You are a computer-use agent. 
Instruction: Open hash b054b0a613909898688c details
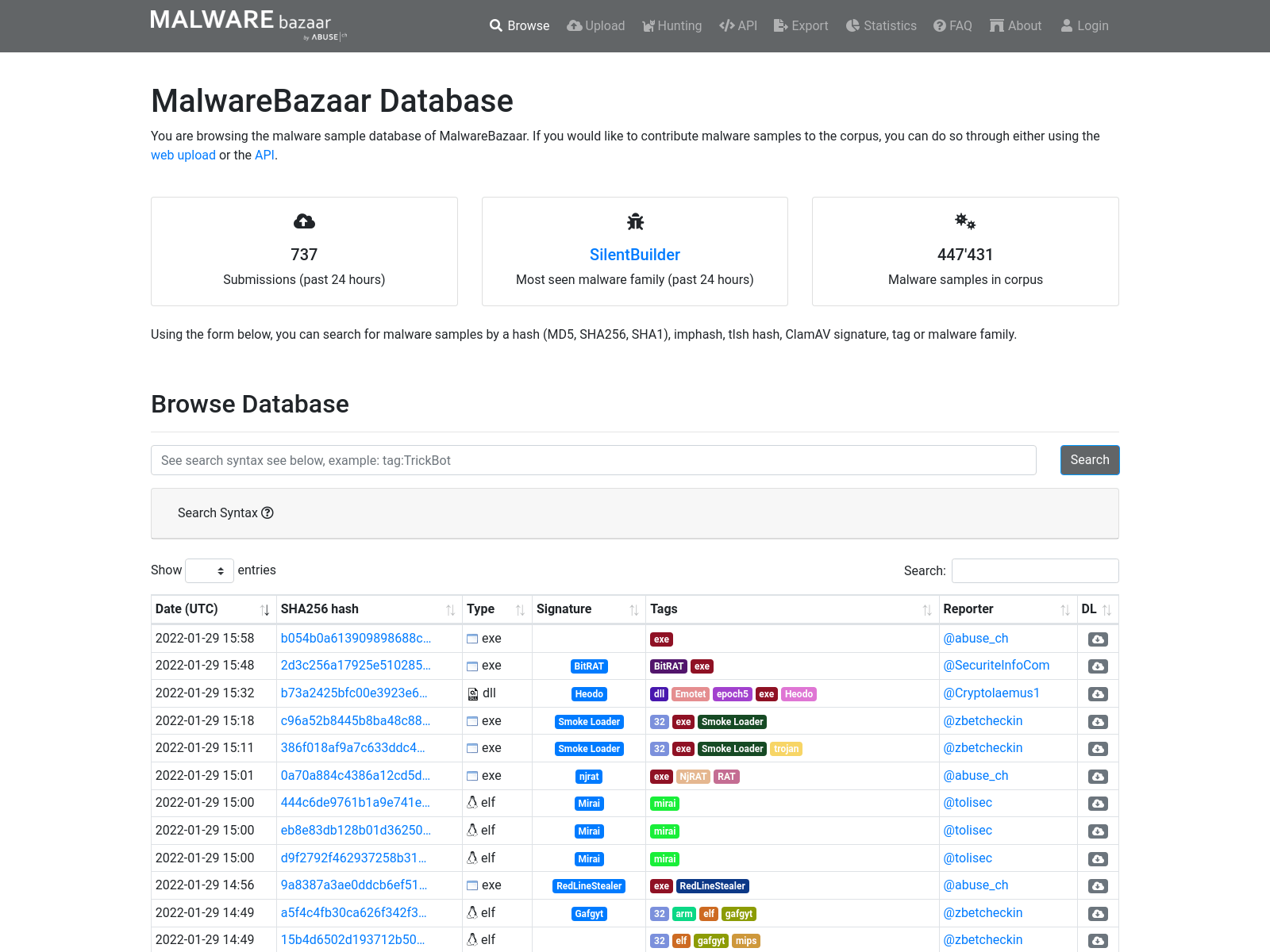point(356,638)
